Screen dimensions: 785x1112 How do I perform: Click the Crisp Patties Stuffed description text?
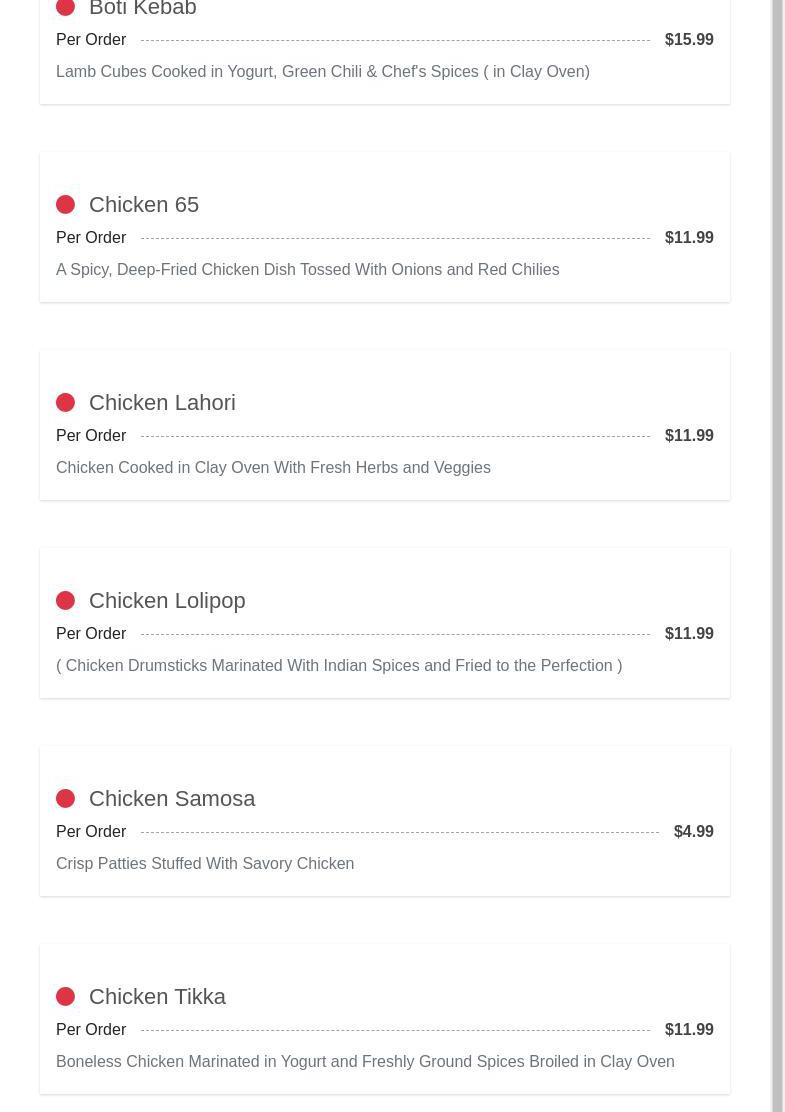tap(205, 864)
